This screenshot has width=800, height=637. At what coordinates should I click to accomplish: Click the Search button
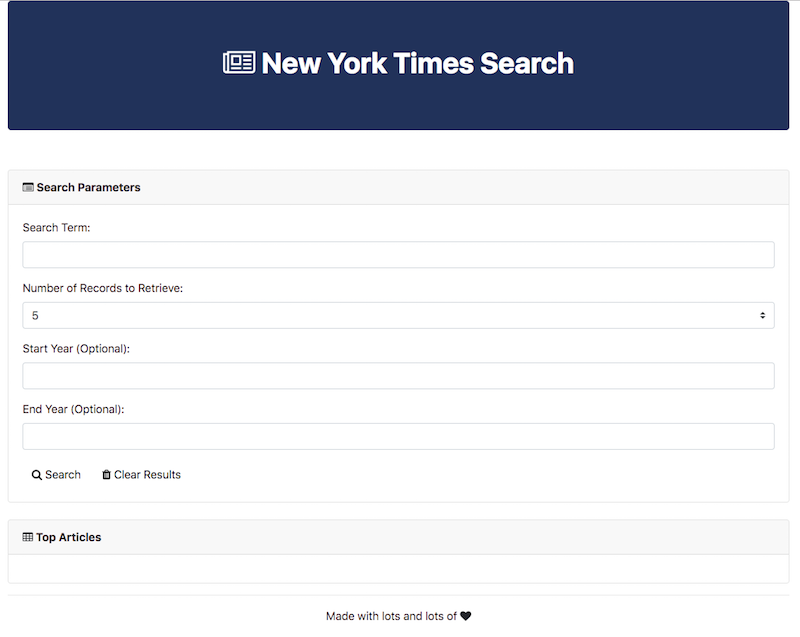(x=56, y=475)
